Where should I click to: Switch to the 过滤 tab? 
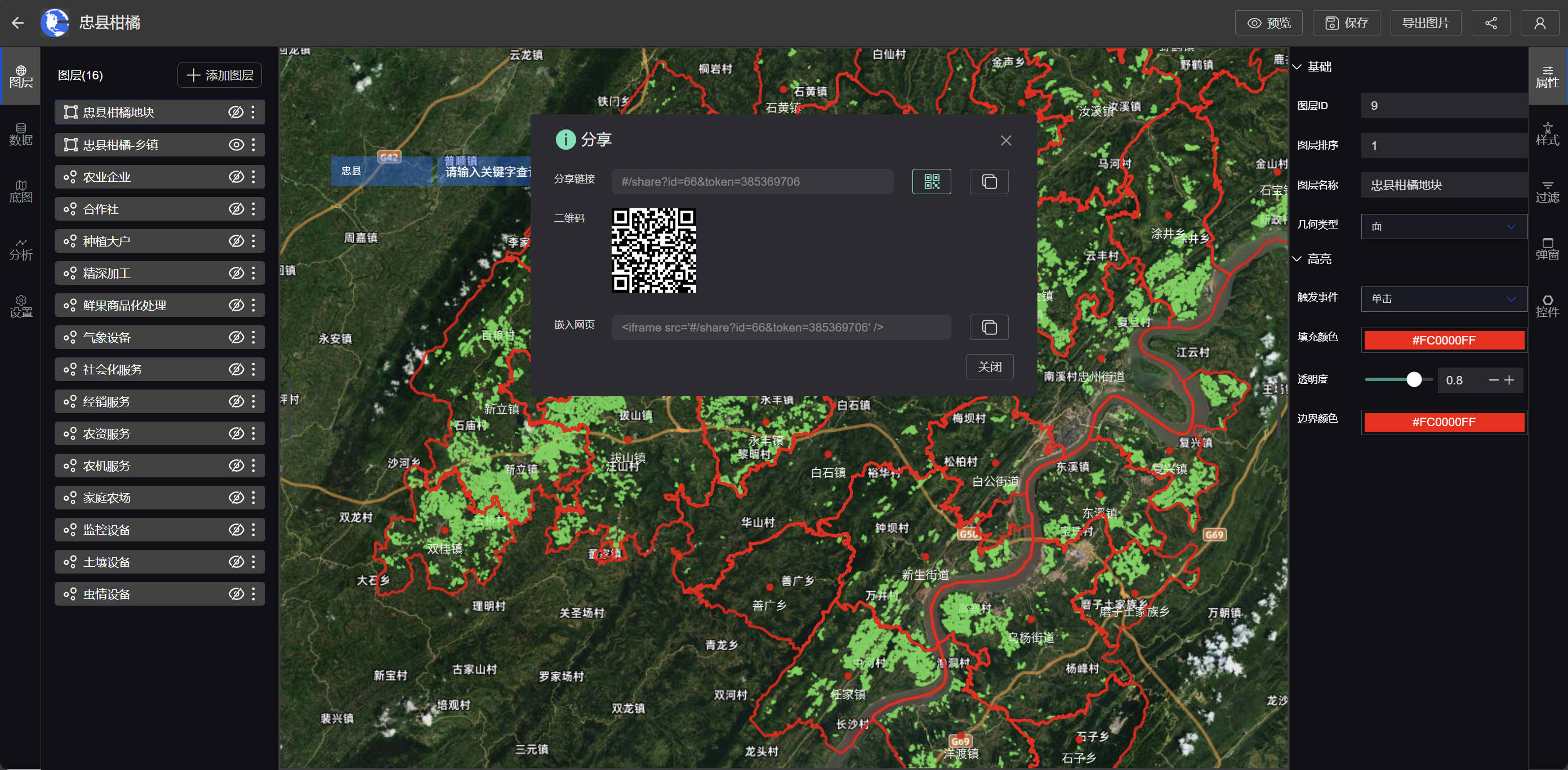(x=1547, y=191)
